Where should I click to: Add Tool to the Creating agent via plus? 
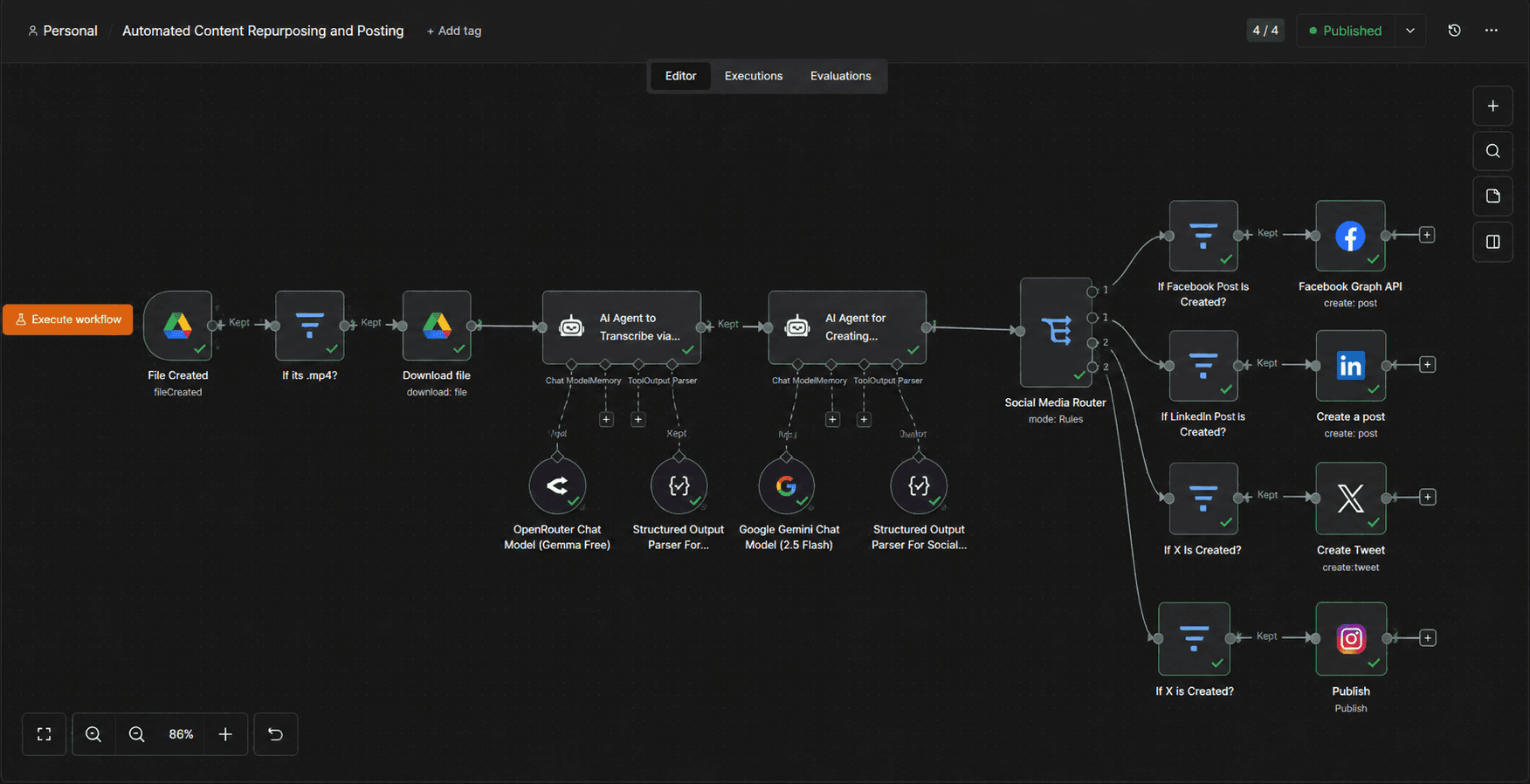[864, 420]
